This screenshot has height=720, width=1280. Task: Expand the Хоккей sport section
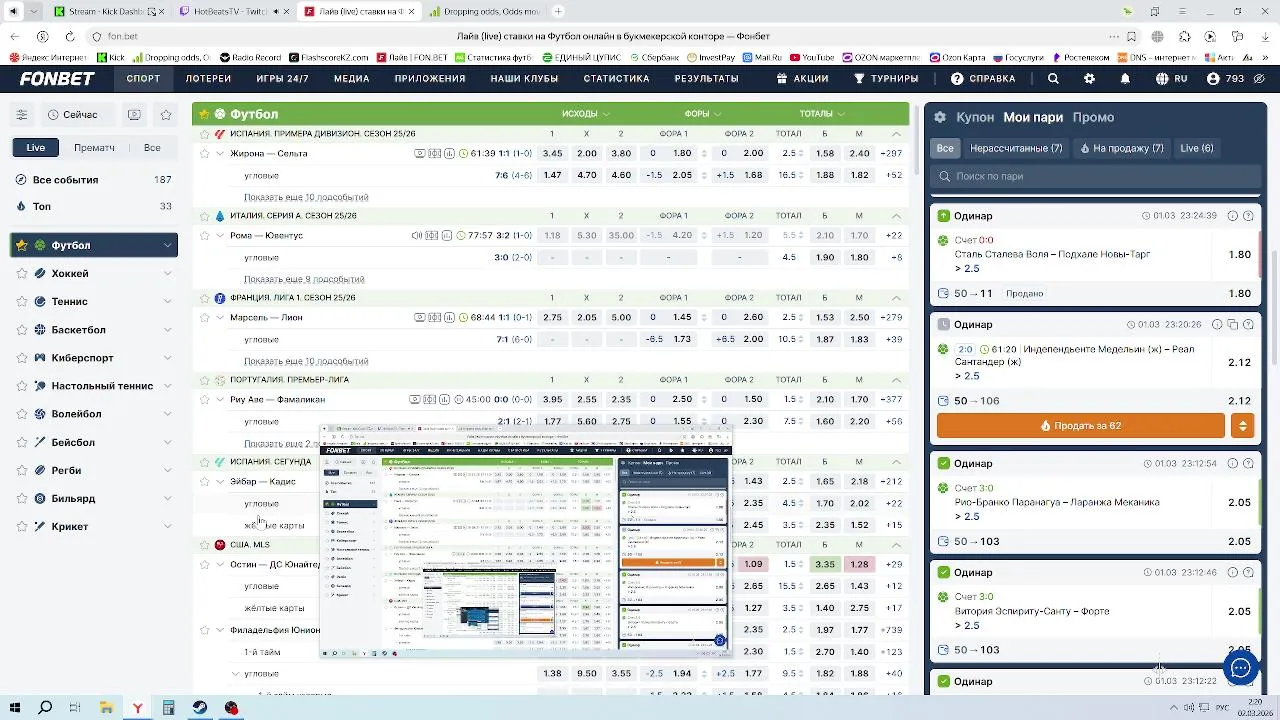167,273
